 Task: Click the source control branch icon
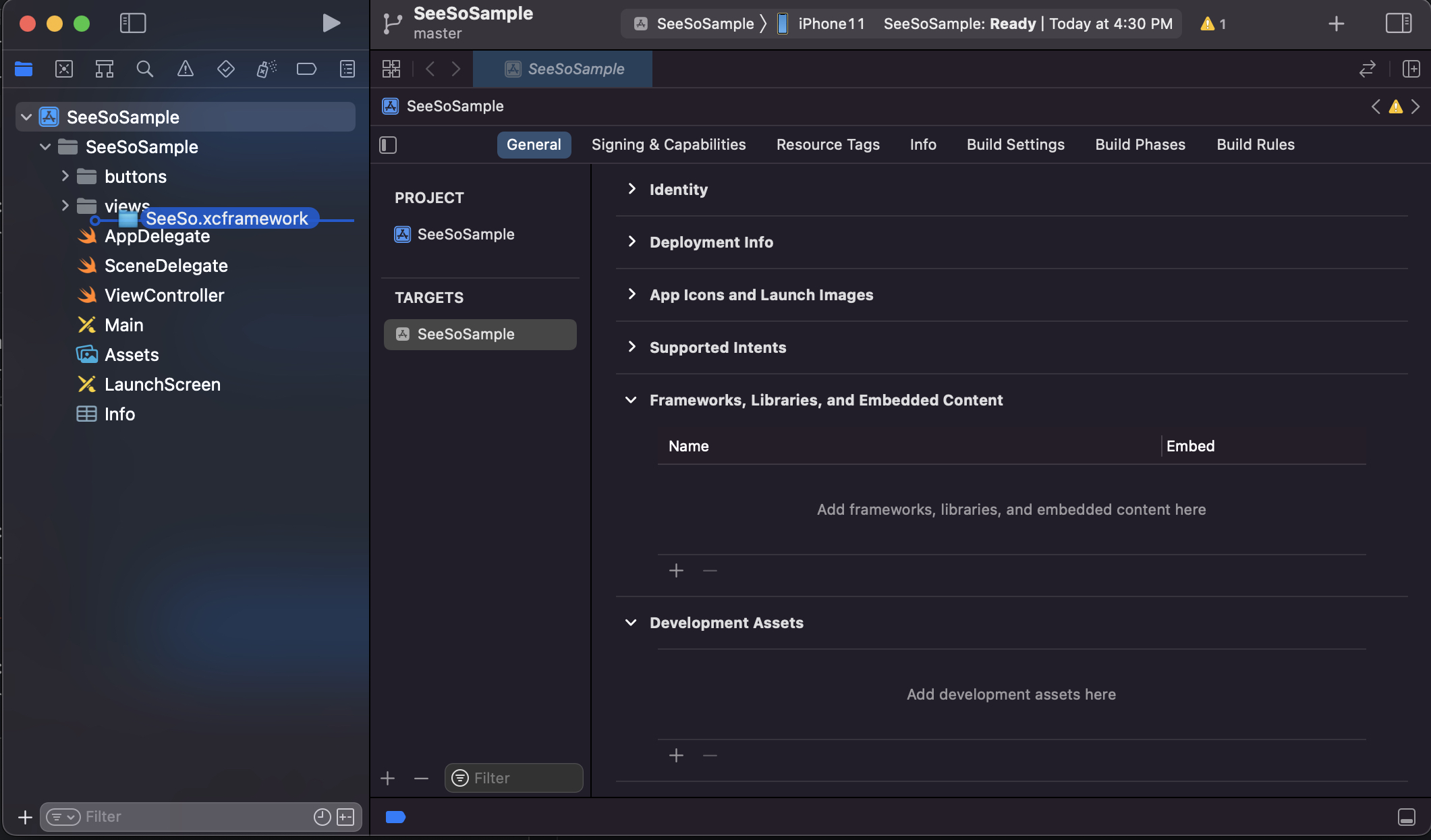pyautogui.click(x=393, y=24)
